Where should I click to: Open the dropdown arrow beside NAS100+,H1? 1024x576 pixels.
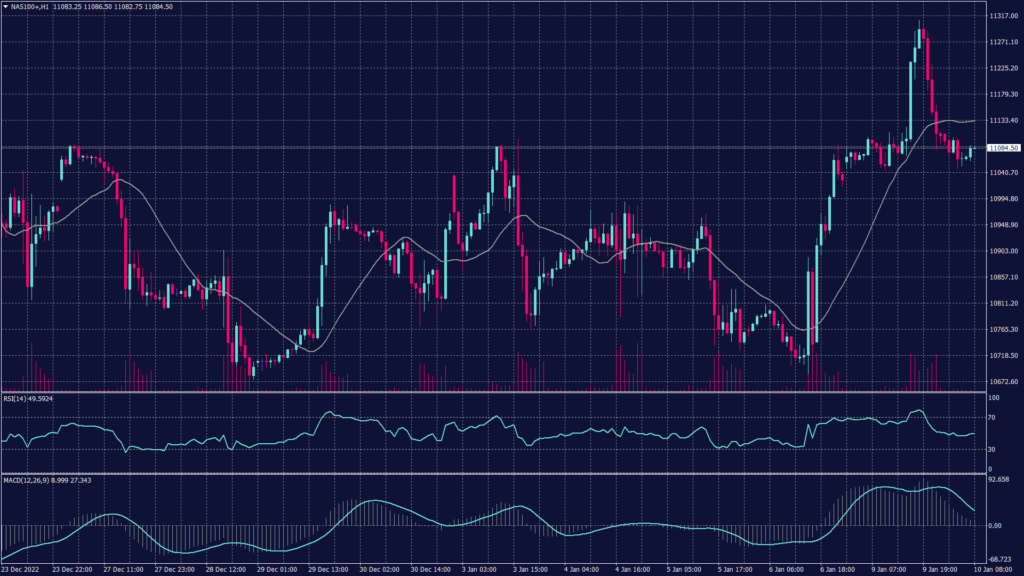(x=5, y=7)
